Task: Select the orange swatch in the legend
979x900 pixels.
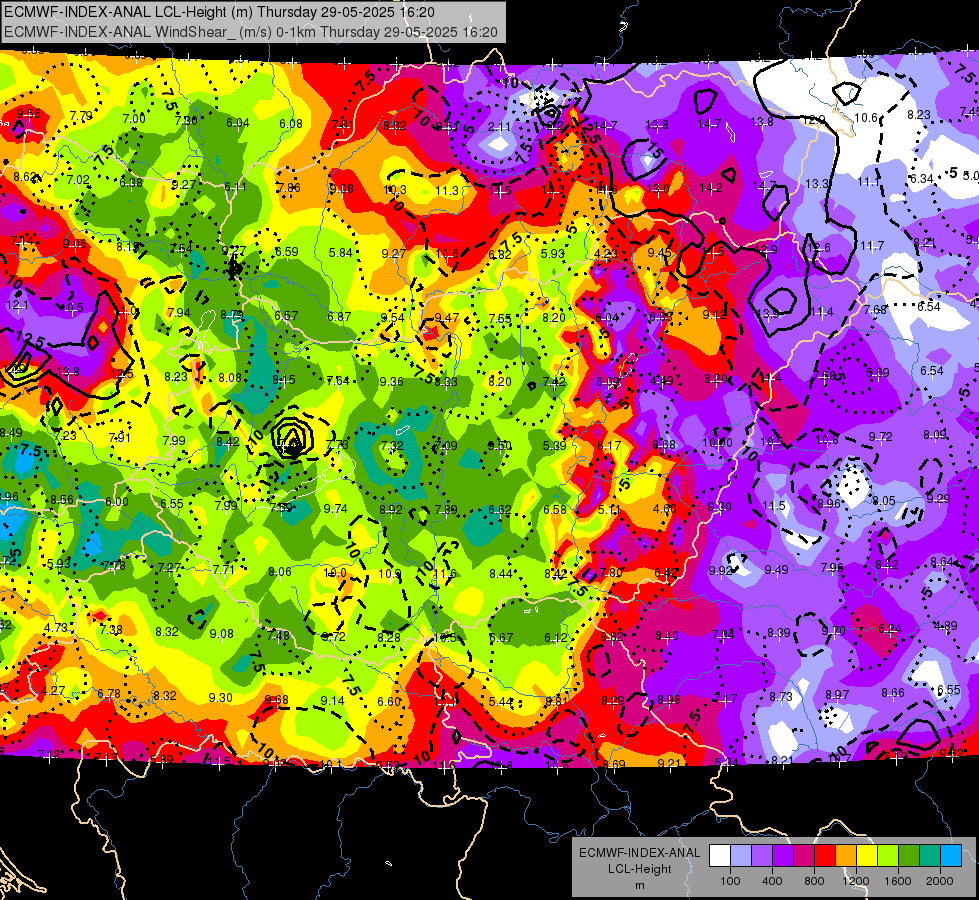Action: point(846,856)
